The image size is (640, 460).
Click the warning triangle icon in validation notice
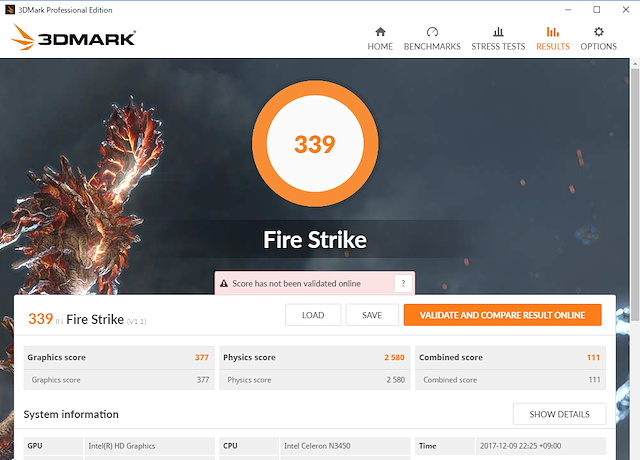pos(224,283)
